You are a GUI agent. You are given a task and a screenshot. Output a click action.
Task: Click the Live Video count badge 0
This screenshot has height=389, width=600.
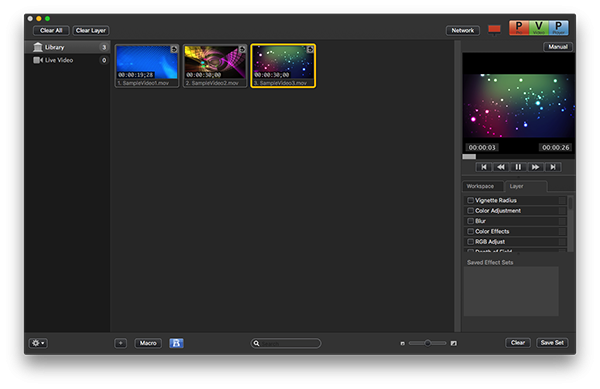coord(104,60)
